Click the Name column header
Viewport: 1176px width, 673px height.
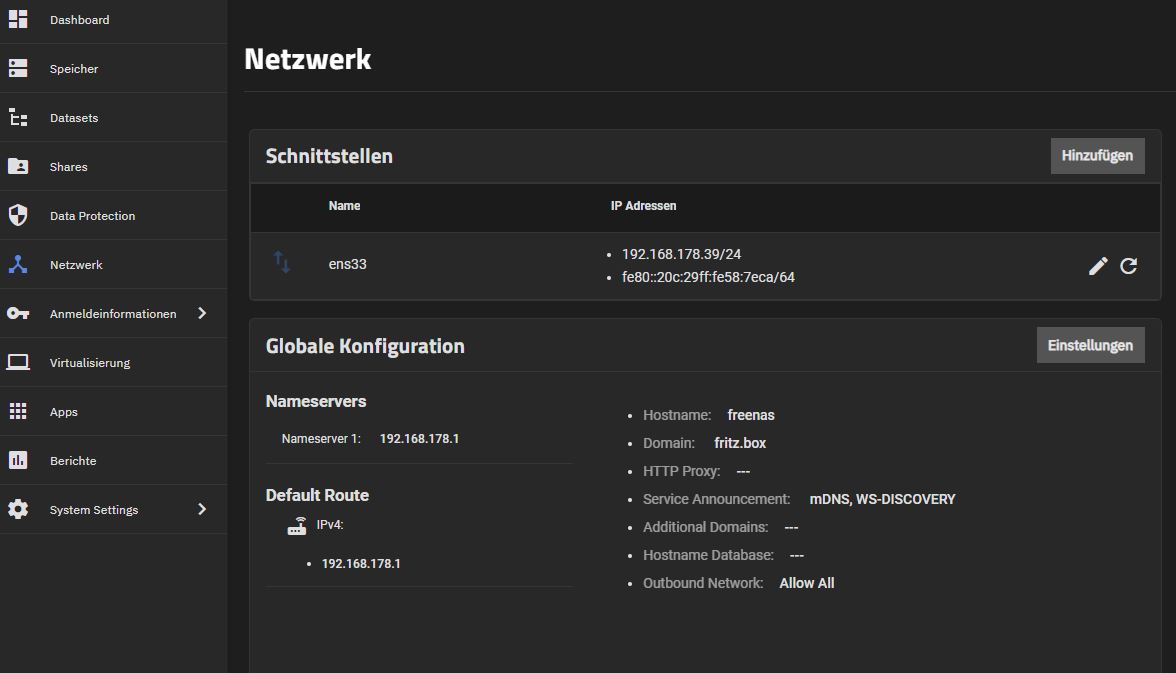344,206
